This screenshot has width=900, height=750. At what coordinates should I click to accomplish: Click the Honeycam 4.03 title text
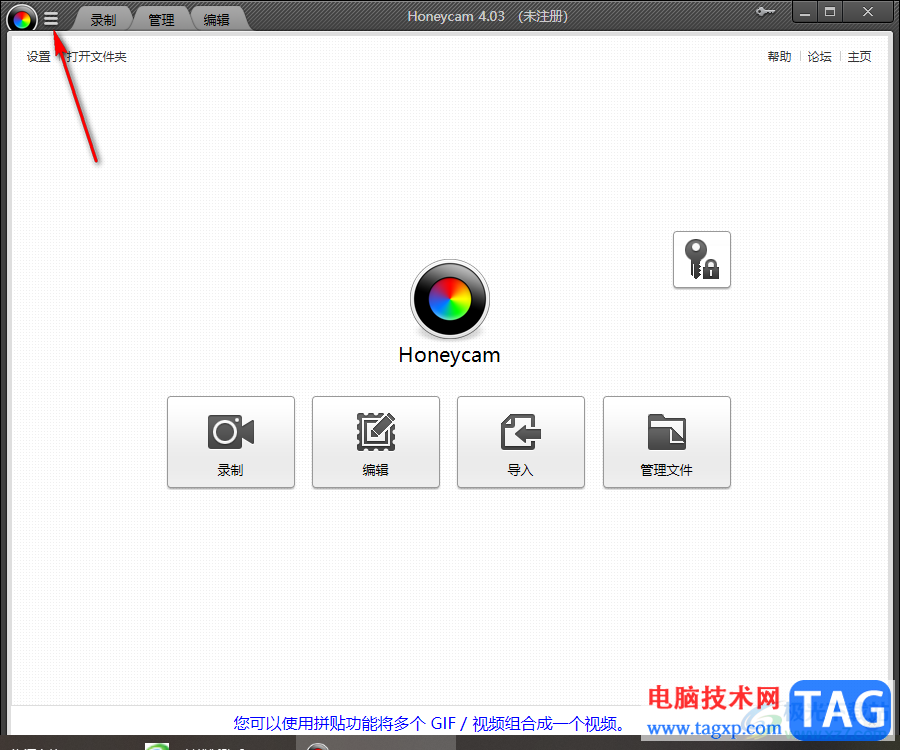coord(487,16)
